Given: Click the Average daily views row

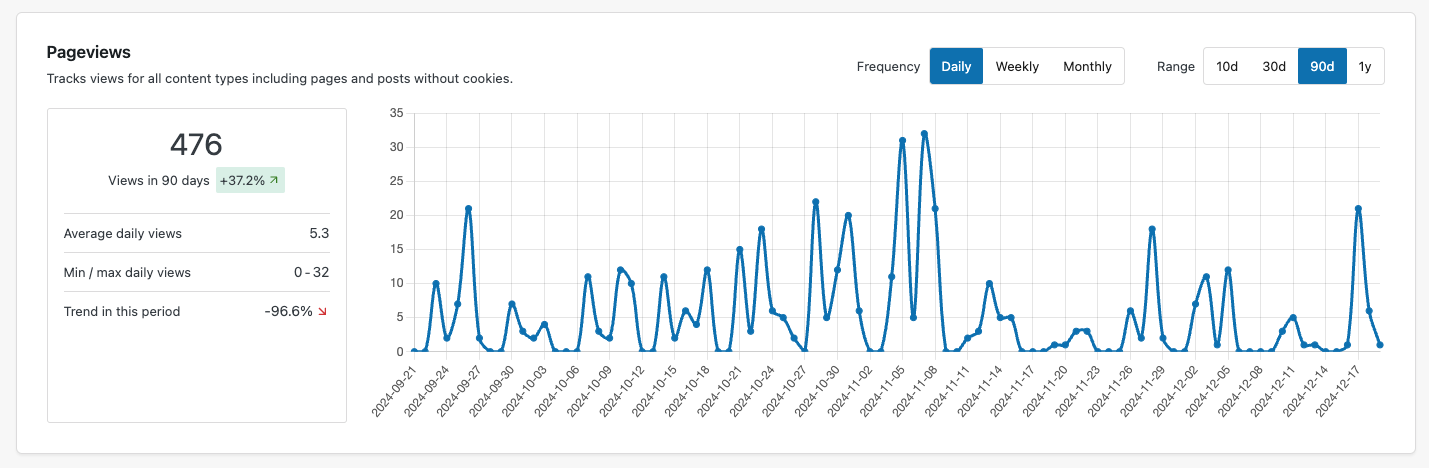Looking at the screenshot, I should pyautogui.click(x=196, y=234).
